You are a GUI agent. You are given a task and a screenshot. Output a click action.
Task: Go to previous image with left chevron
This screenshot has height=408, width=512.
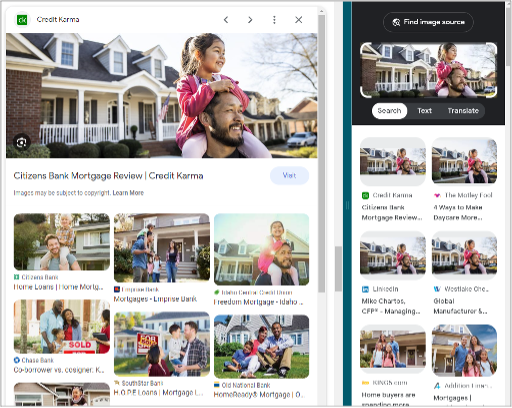226,20
